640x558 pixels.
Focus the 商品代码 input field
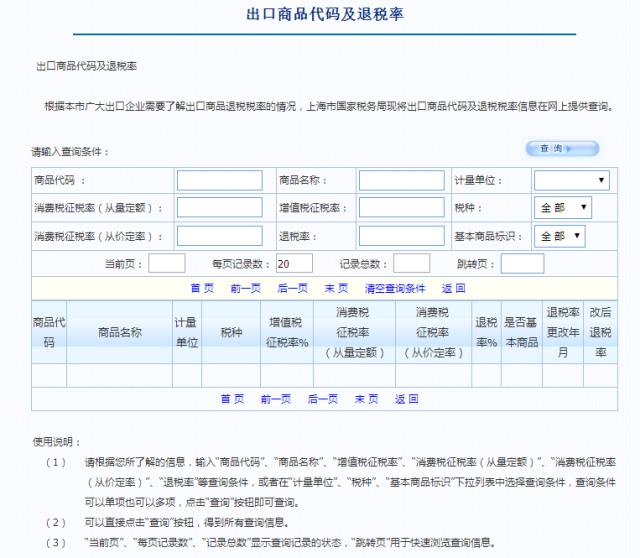[219, 180]
